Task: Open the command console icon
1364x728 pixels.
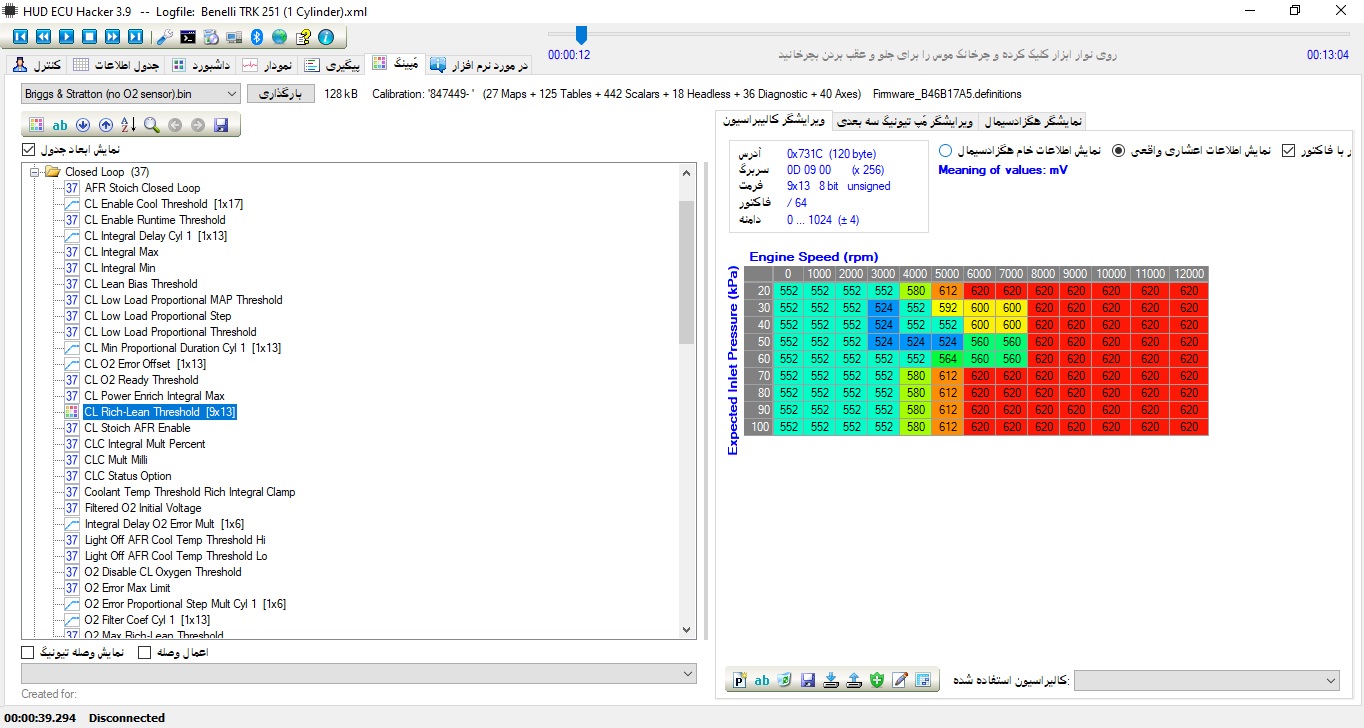Action: (188, 37)
